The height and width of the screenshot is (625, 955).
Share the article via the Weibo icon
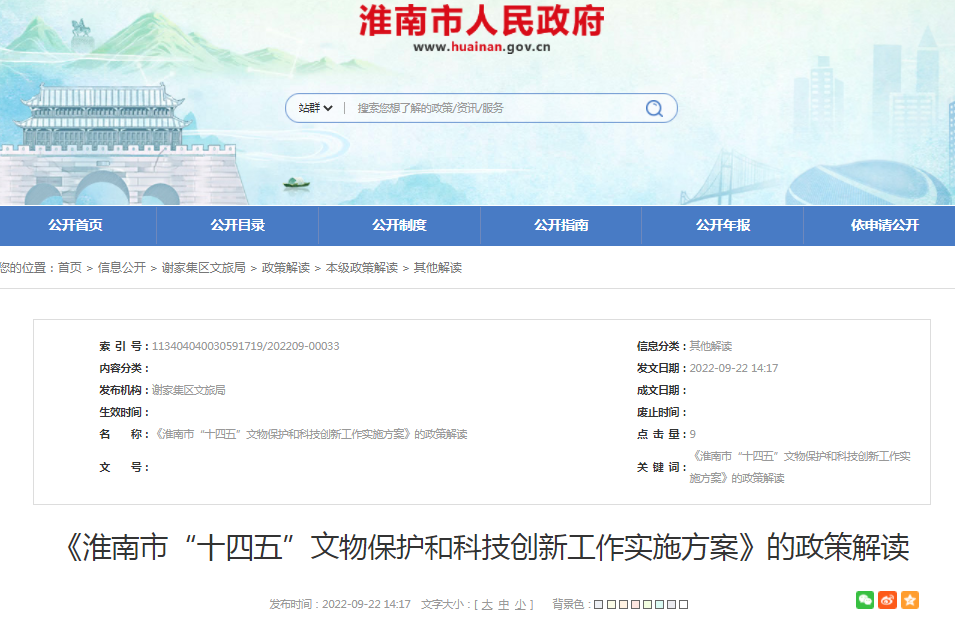887,600
